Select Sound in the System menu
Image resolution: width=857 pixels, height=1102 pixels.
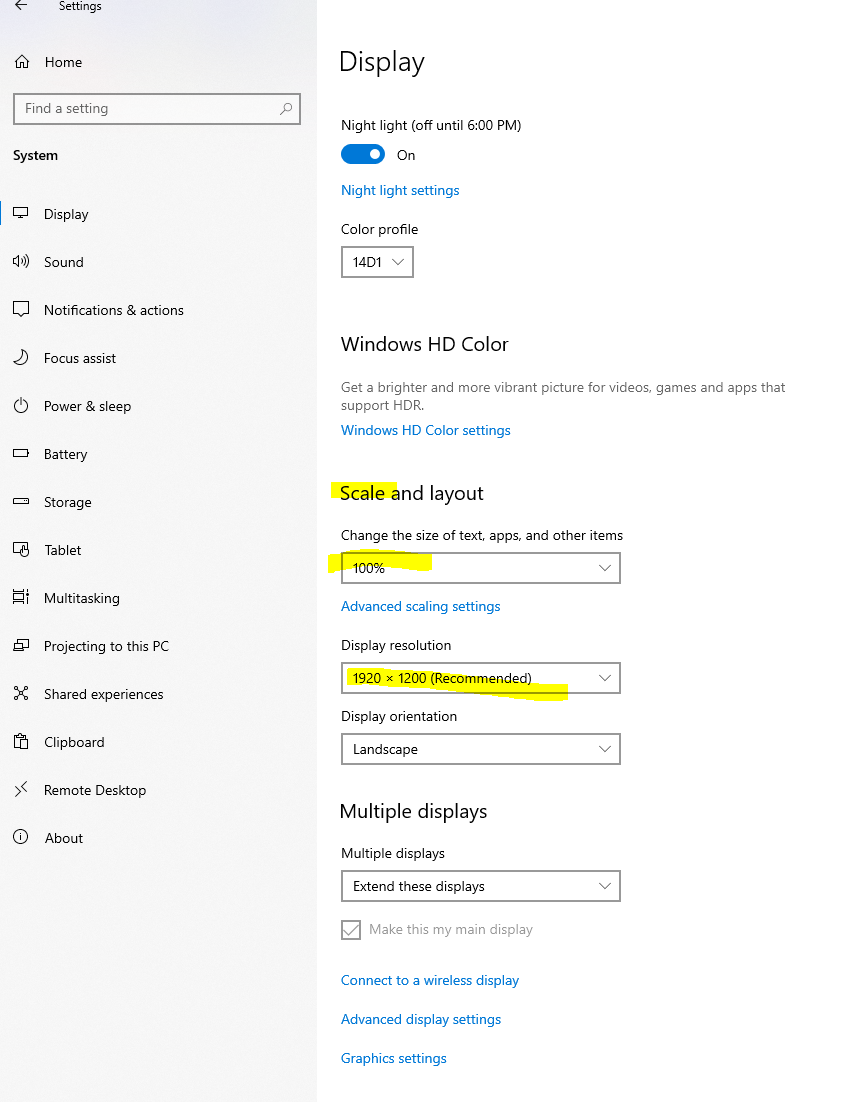[x=63, y=262]
